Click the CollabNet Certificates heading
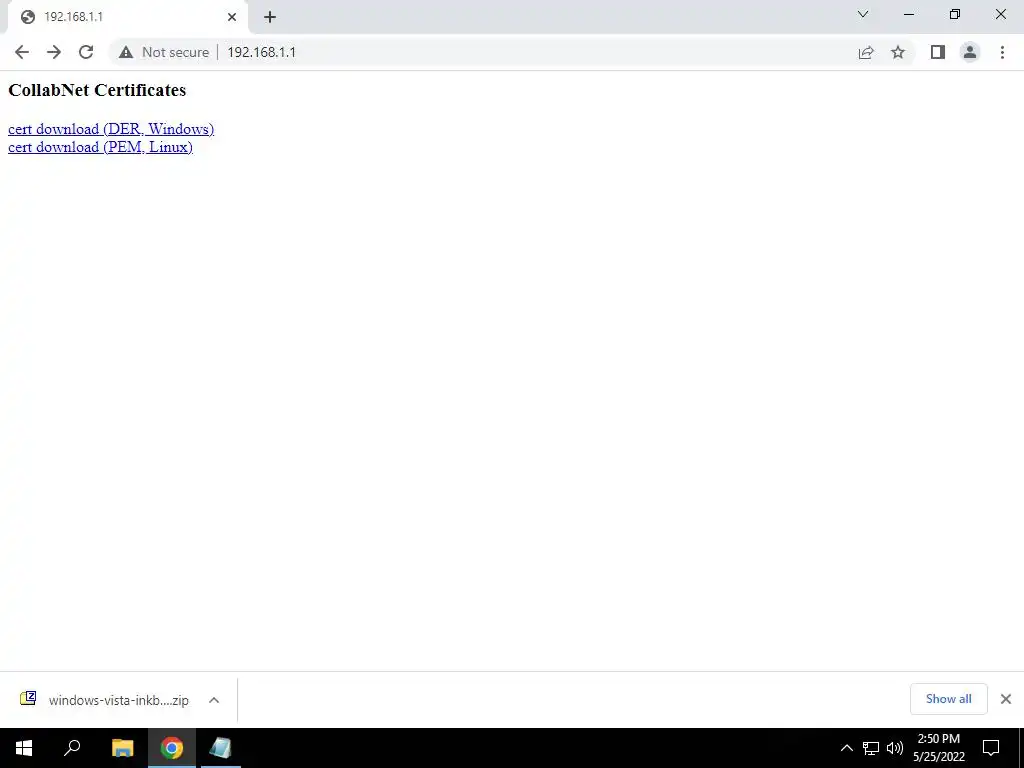 click(97, 90)
